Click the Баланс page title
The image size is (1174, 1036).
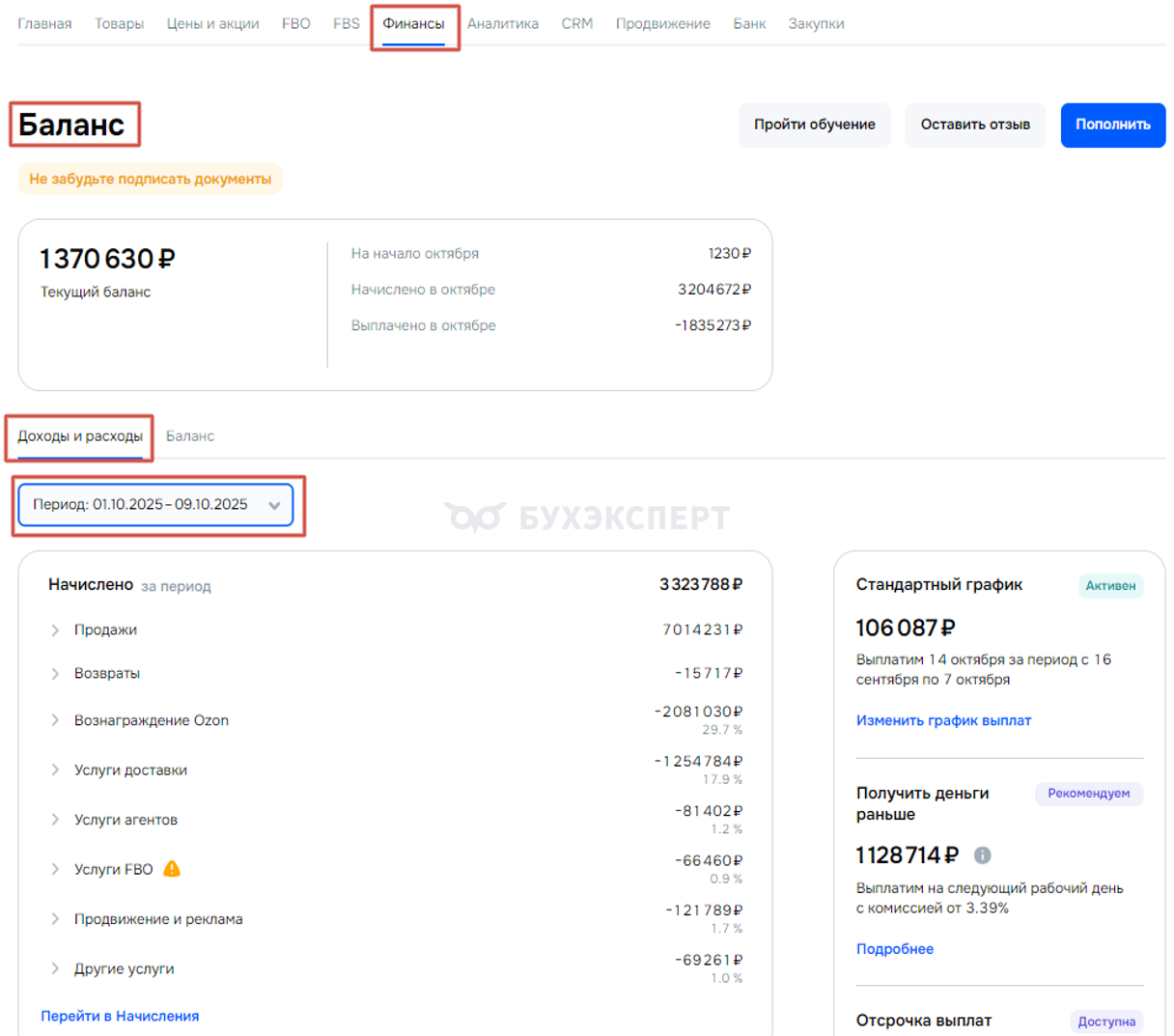(x=71, y=125)
